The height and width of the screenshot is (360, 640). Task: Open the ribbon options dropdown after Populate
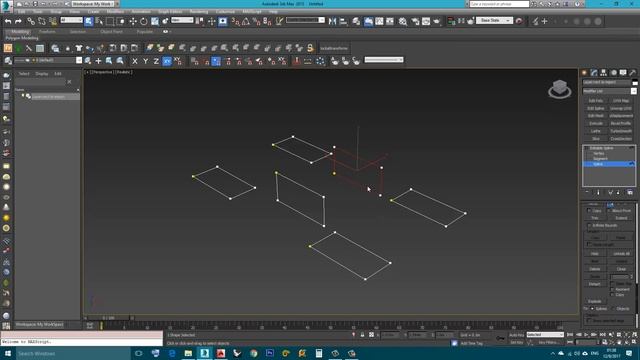pyautogui.click(x=166, y=31)
